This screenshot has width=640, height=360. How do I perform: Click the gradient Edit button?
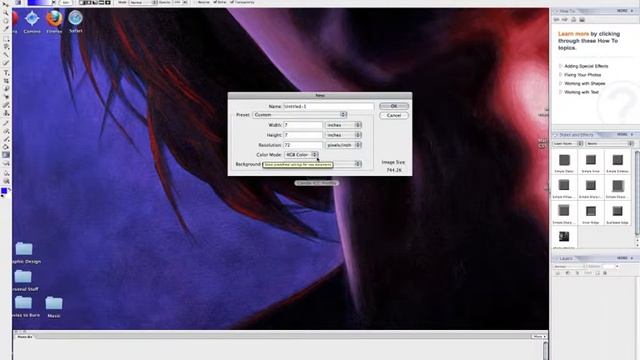(x=66, y=2)
